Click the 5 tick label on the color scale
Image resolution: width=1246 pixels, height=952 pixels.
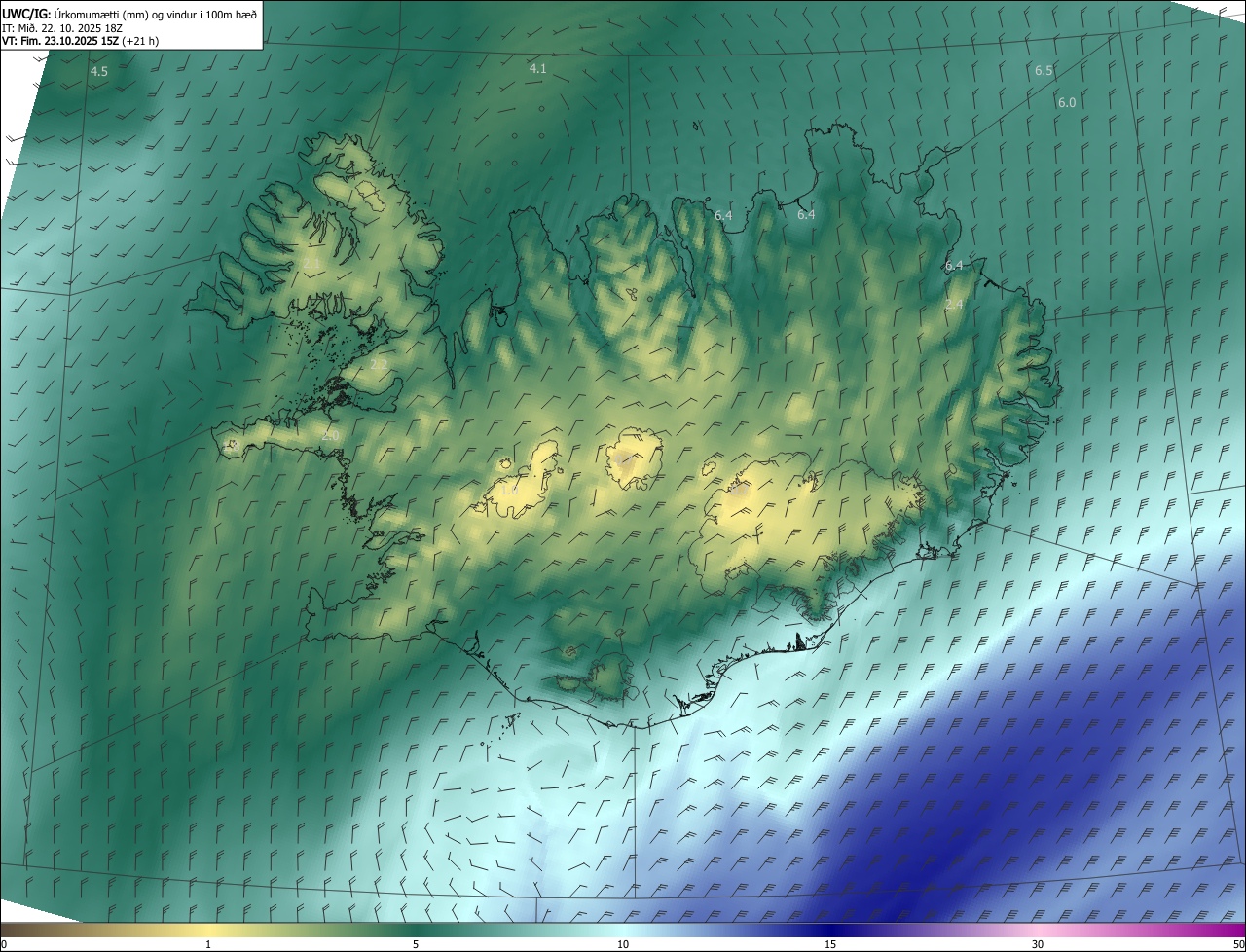pos(416,944)
